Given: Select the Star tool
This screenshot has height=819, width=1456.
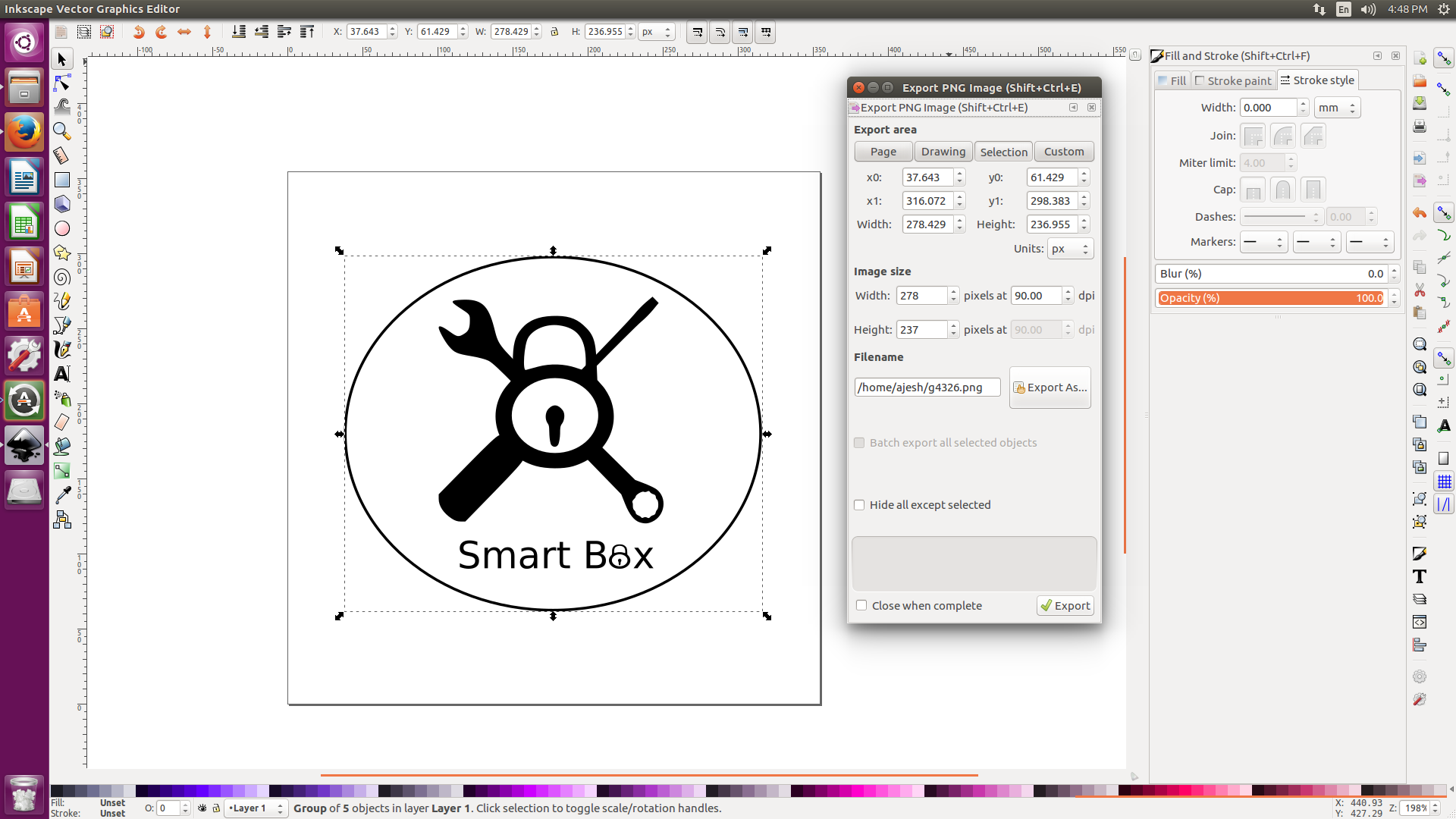Looking at the screenshot, I should pos(61,253).
